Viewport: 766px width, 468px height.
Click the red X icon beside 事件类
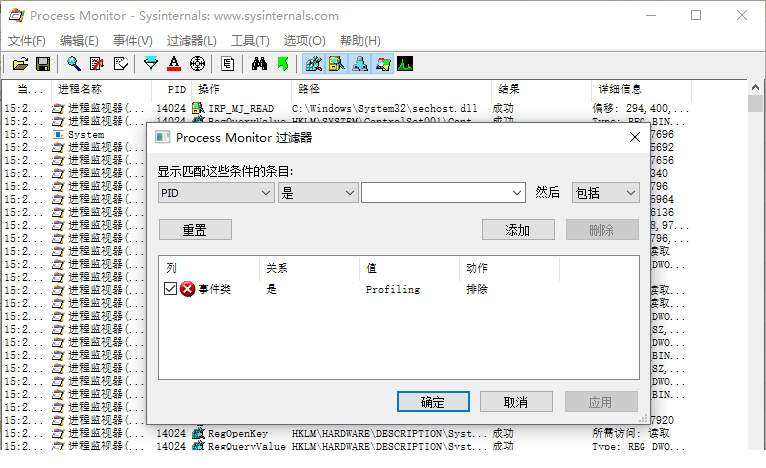tap(188, 289)
